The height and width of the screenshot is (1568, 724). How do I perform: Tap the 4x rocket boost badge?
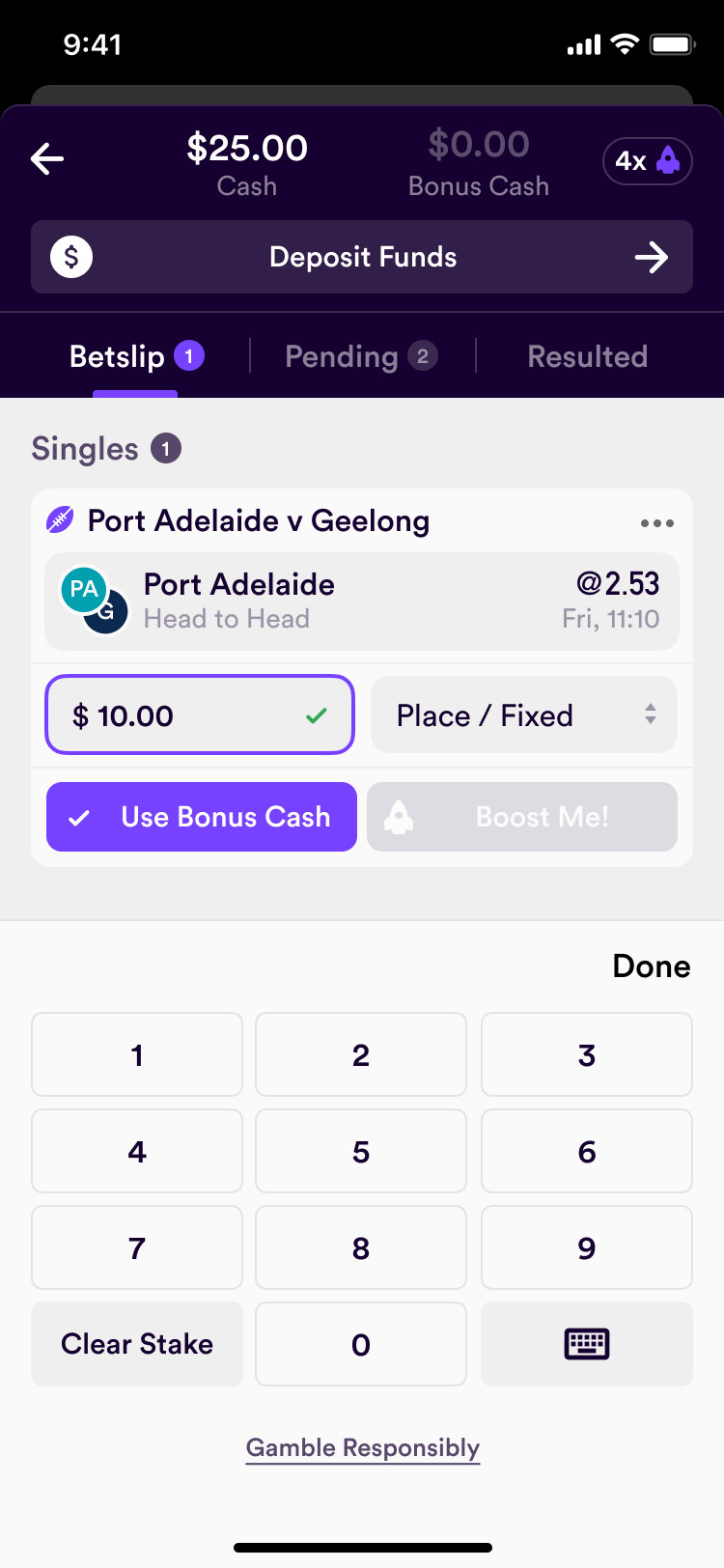(x=647, y=161)
